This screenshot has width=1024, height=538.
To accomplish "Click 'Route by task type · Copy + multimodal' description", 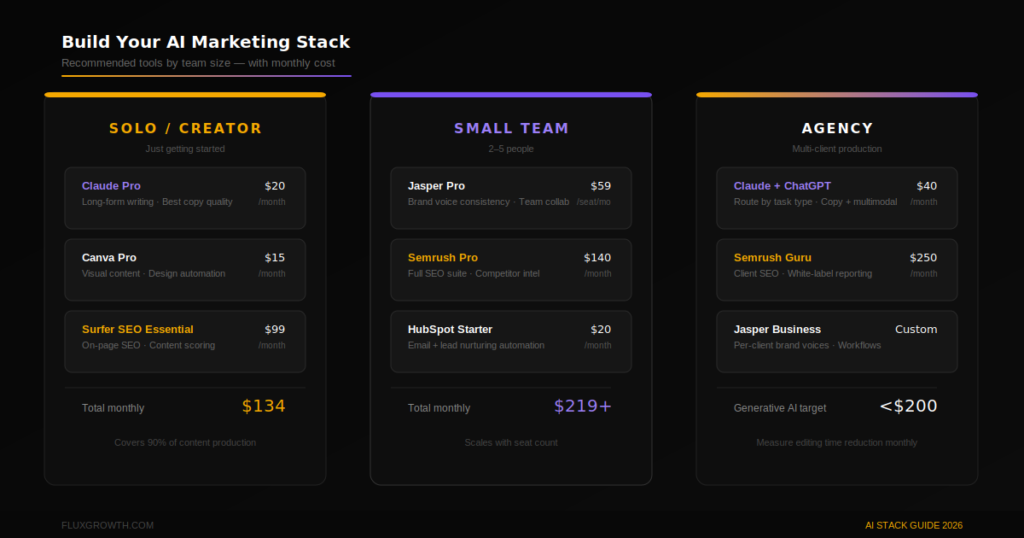I will pyautogui.click(x=815, y=202).
